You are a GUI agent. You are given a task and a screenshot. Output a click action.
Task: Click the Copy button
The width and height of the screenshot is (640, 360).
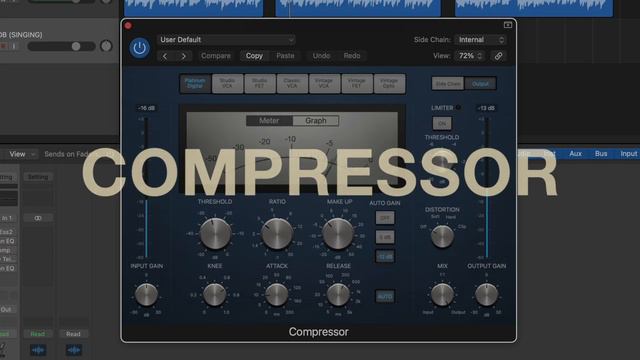click(254, 56)
